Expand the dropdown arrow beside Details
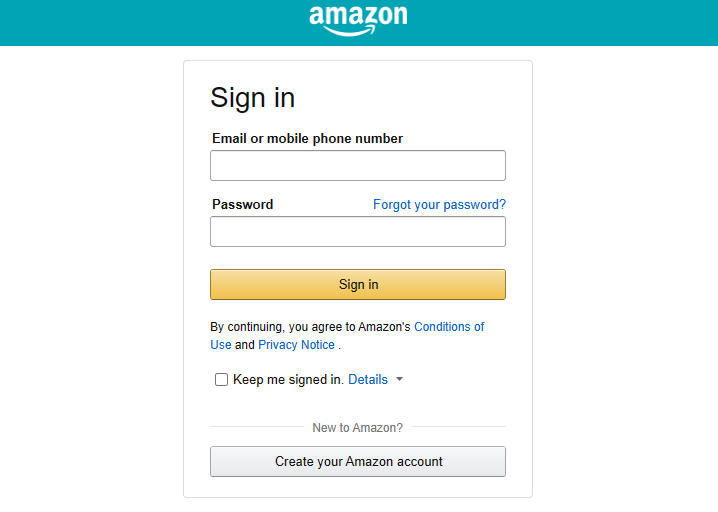This screenshot has height=512, width=718. point(399,379)
